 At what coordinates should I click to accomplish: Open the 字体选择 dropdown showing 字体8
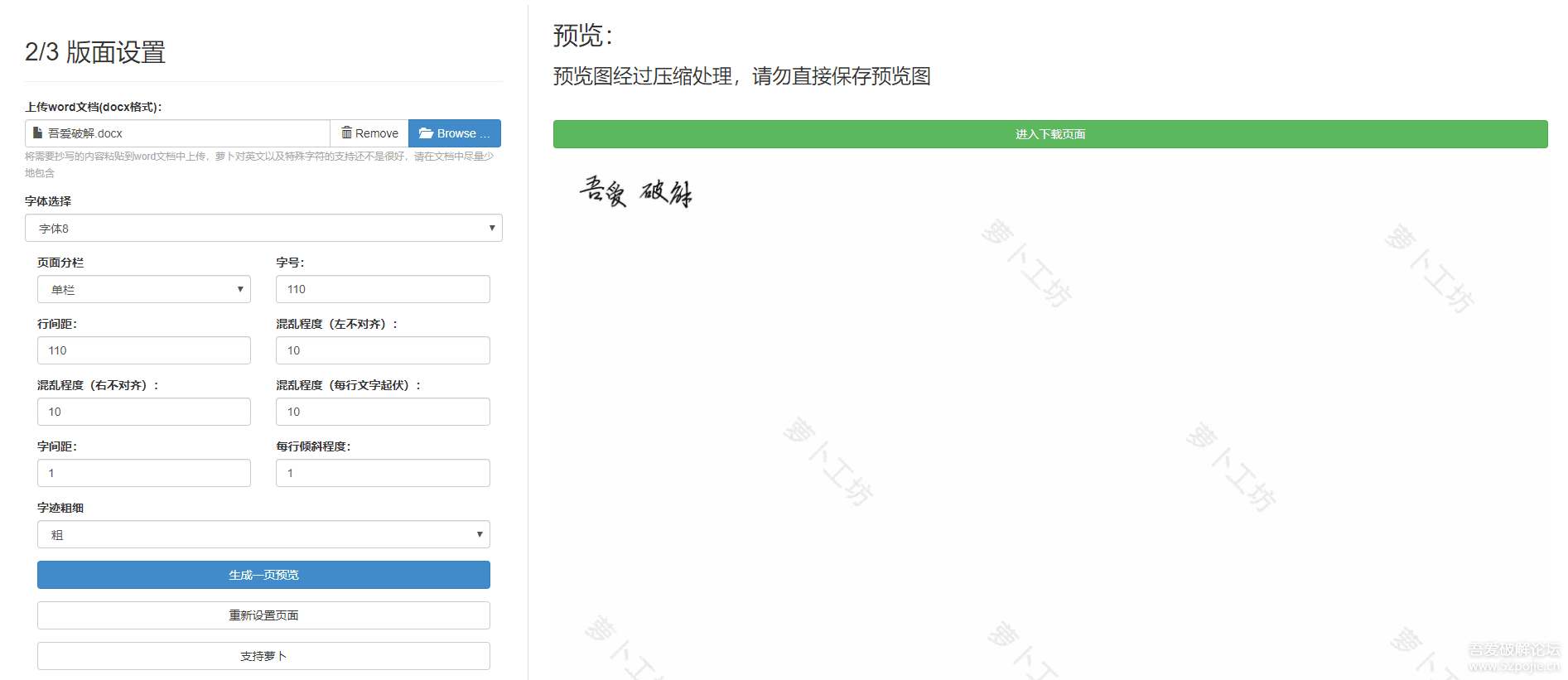coord(263,229)
